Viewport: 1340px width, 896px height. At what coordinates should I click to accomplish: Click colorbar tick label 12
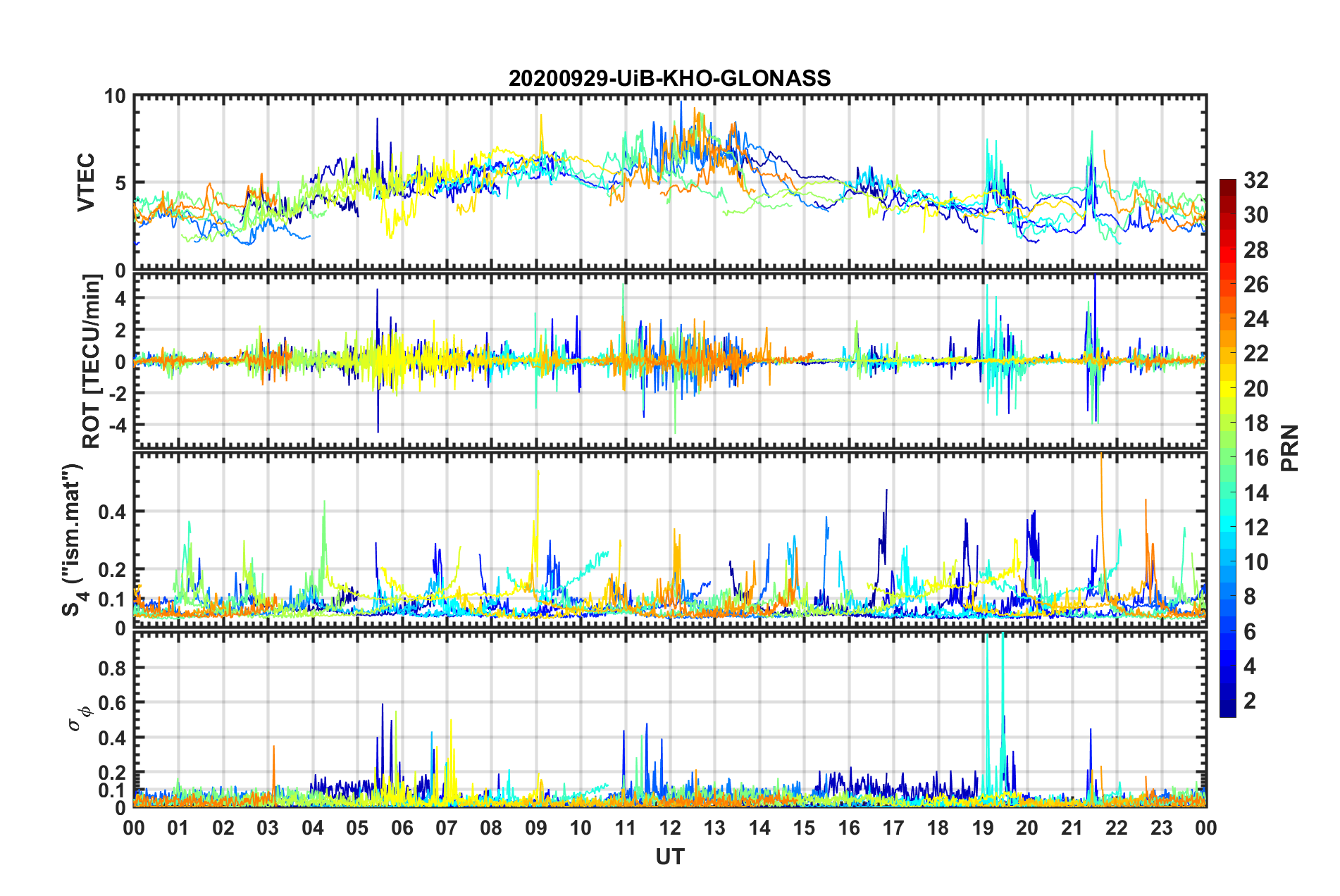[x=1255, y=527]
